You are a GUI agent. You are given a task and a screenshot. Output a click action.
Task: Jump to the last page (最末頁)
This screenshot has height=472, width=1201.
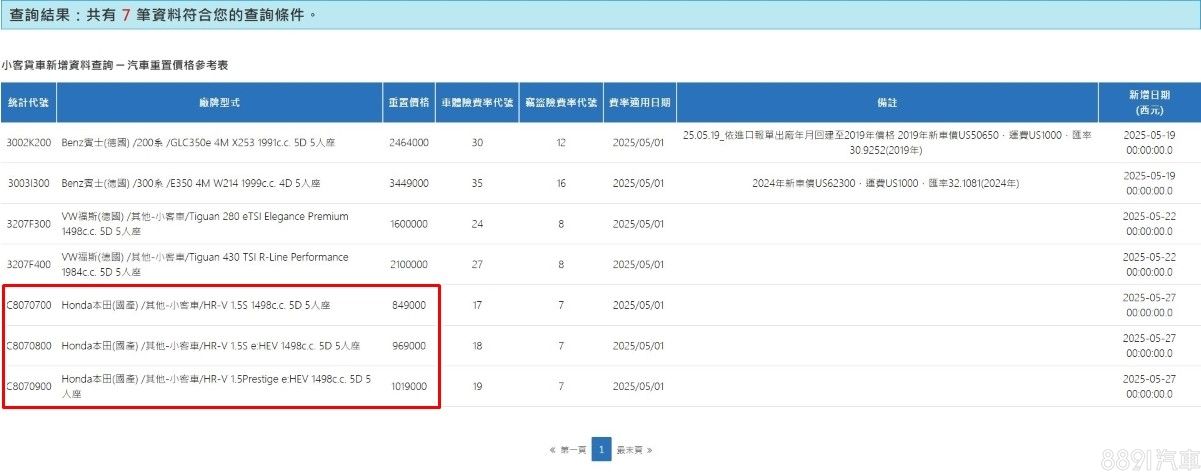coord(634,451)
